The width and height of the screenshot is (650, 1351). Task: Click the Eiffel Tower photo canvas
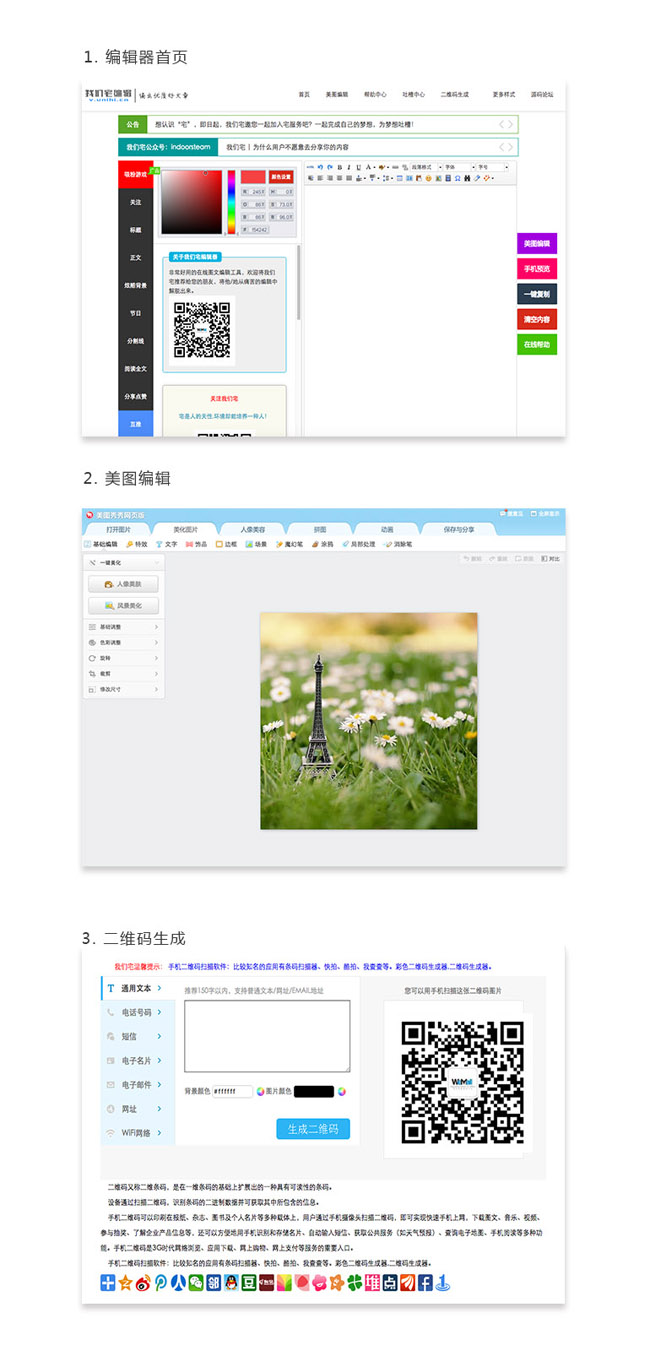368,720
